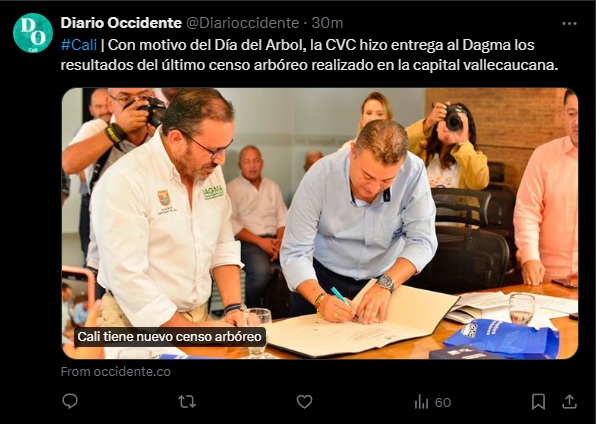596x424 pixels.
Task: Reply using the speech bubble icon
Action: 70,402
